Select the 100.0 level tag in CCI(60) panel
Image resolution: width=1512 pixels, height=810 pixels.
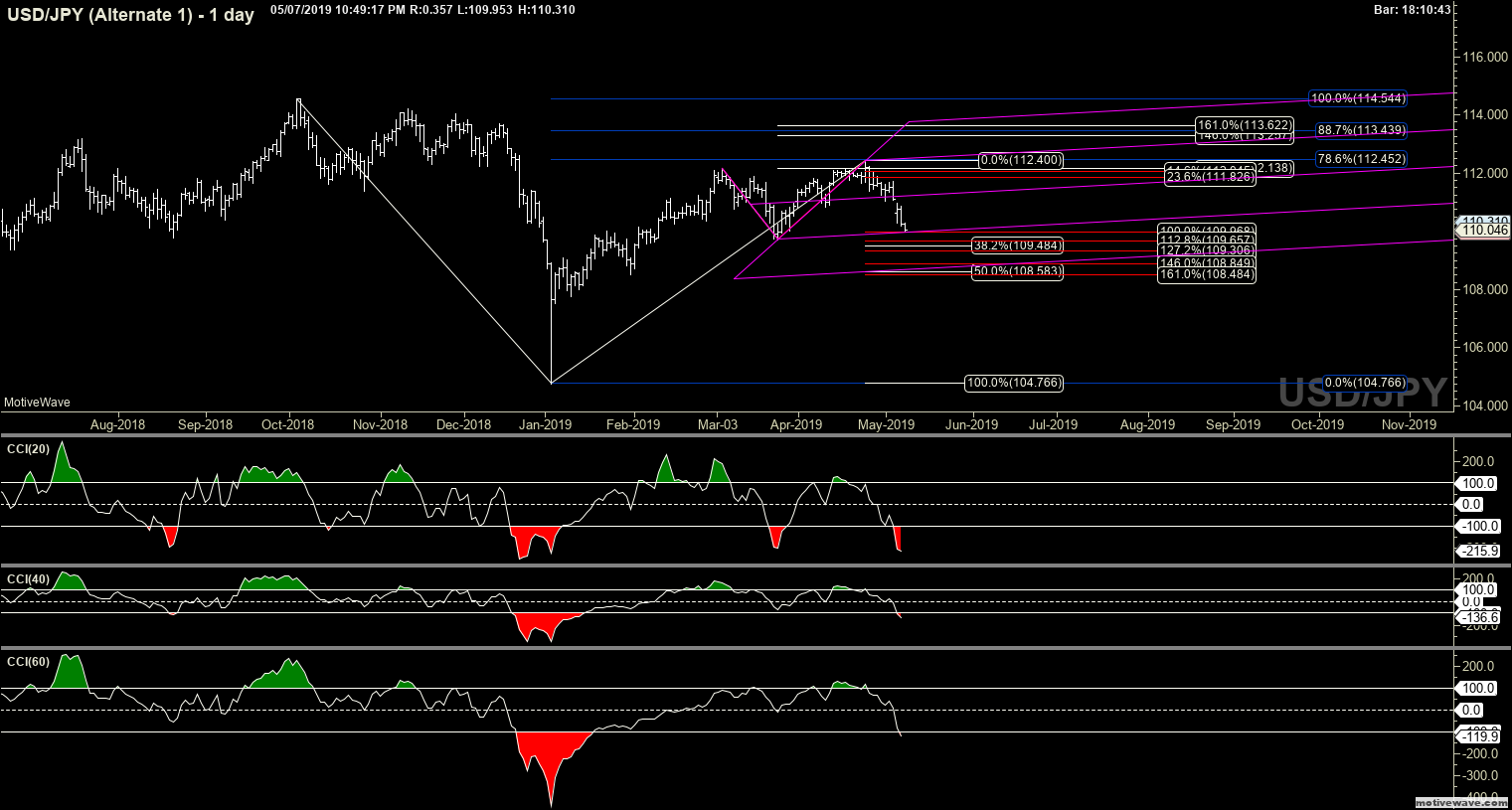1478,688
